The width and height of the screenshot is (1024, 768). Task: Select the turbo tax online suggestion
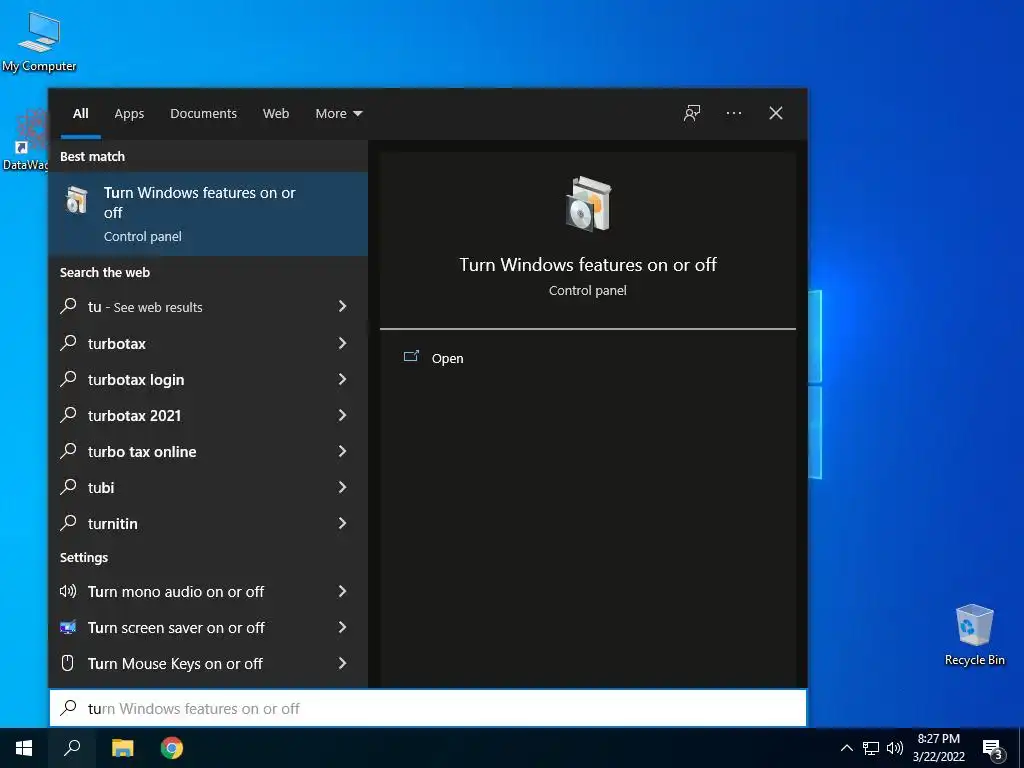pyautogui.click(x=208, y=451)
